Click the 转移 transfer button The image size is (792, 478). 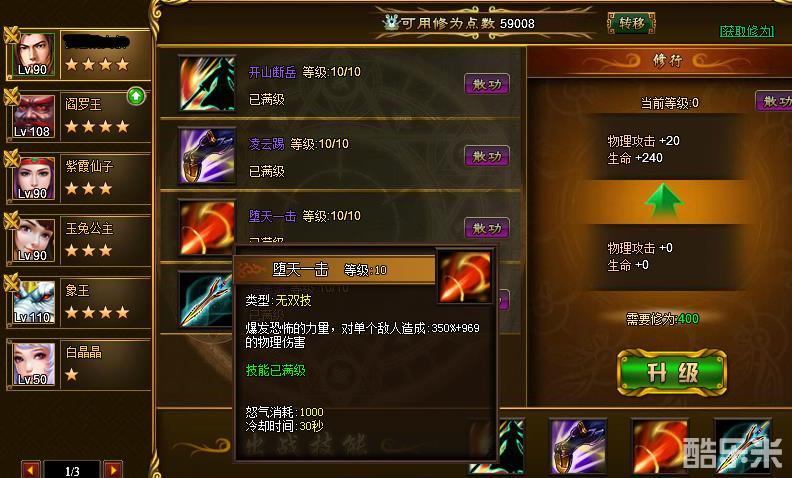click(631, 23)
